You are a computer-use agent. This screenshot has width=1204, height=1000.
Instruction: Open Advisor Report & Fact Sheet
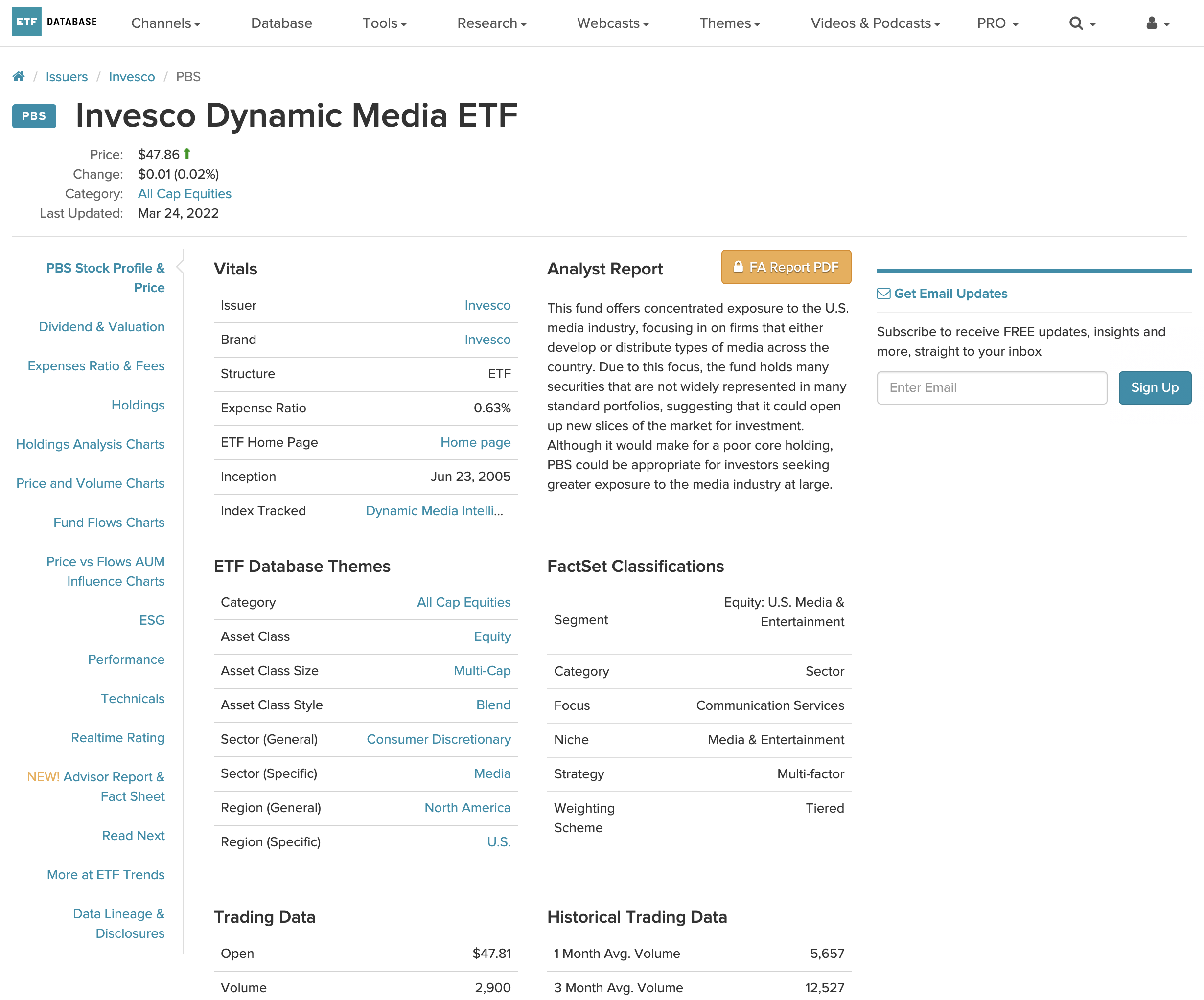pos(96,787)
